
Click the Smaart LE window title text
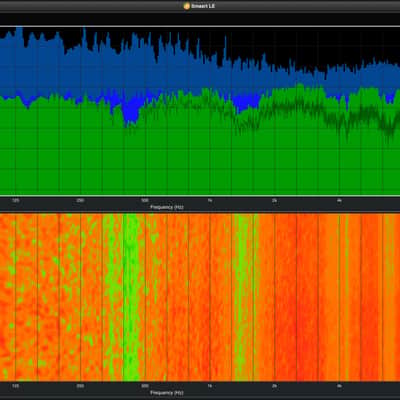point(203,6)
